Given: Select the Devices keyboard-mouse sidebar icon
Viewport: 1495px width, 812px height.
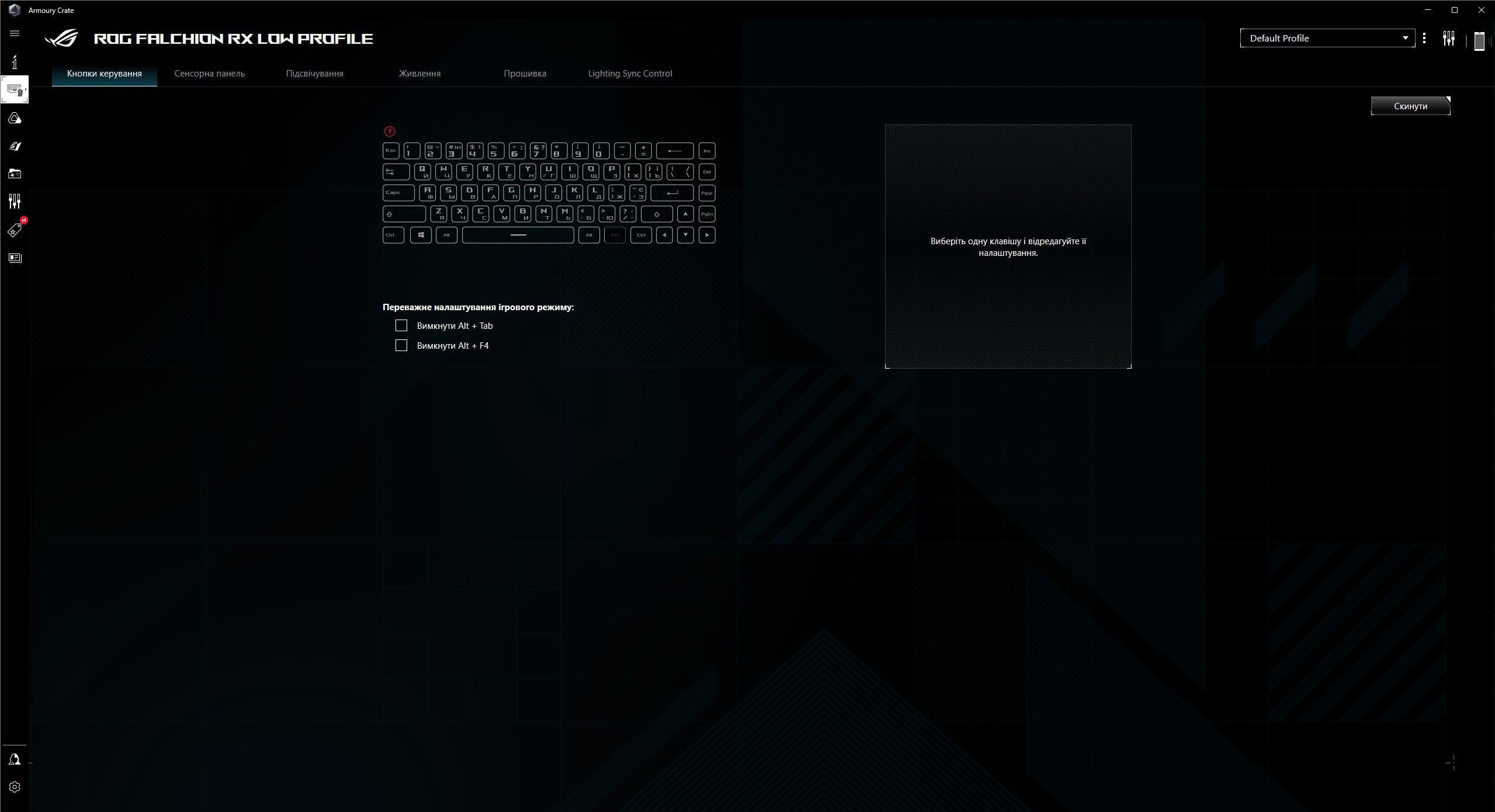Looking at the screenshot, I should [15, 89].
